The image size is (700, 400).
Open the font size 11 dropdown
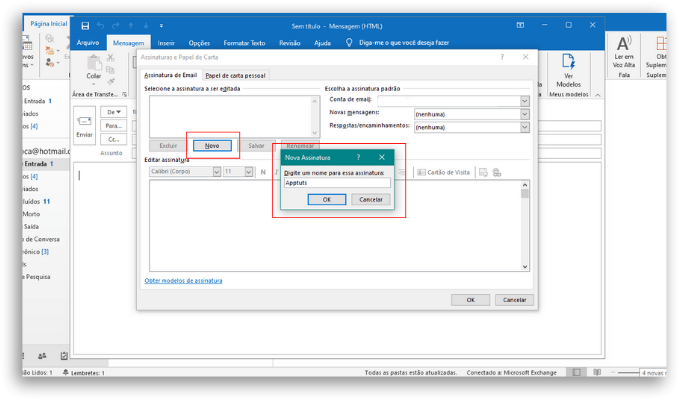click(x=249, y=171)
